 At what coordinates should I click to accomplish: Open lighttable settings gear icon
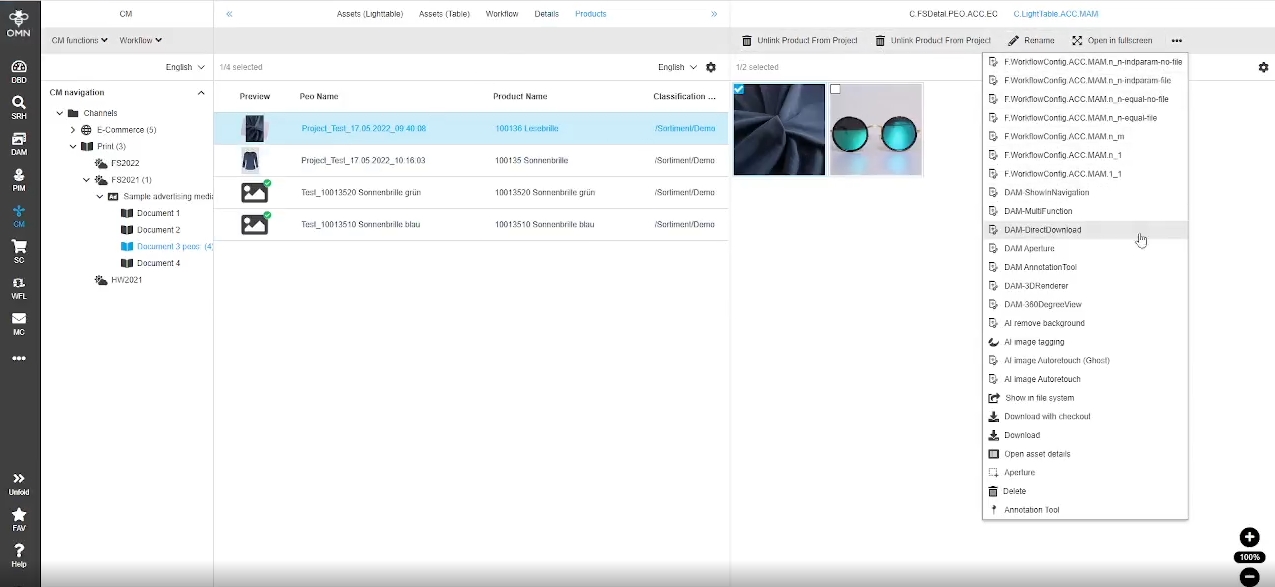(1263, 67)
